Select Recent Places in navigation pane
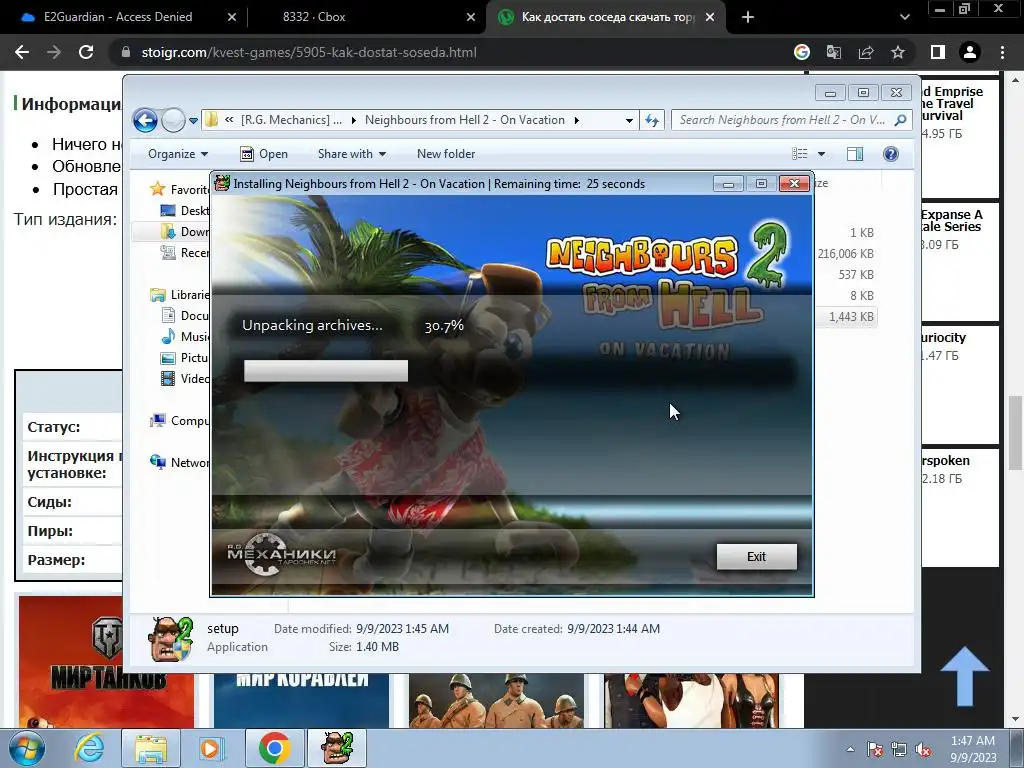Viewport: 1024px width, 768px height. (x=186, y=253)
